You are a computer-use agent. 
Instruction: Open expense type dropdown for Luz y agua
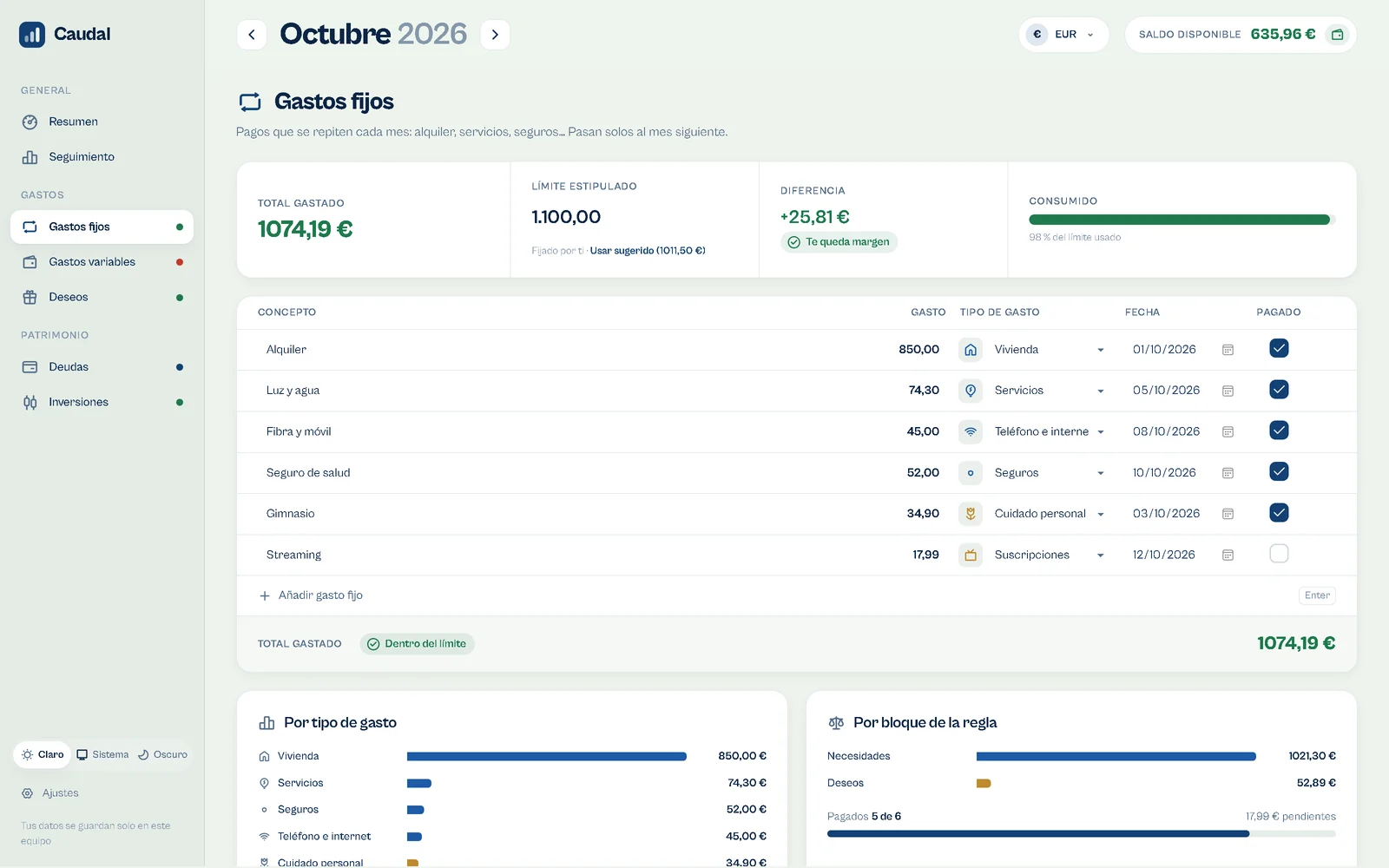(x=1049, y=391)
